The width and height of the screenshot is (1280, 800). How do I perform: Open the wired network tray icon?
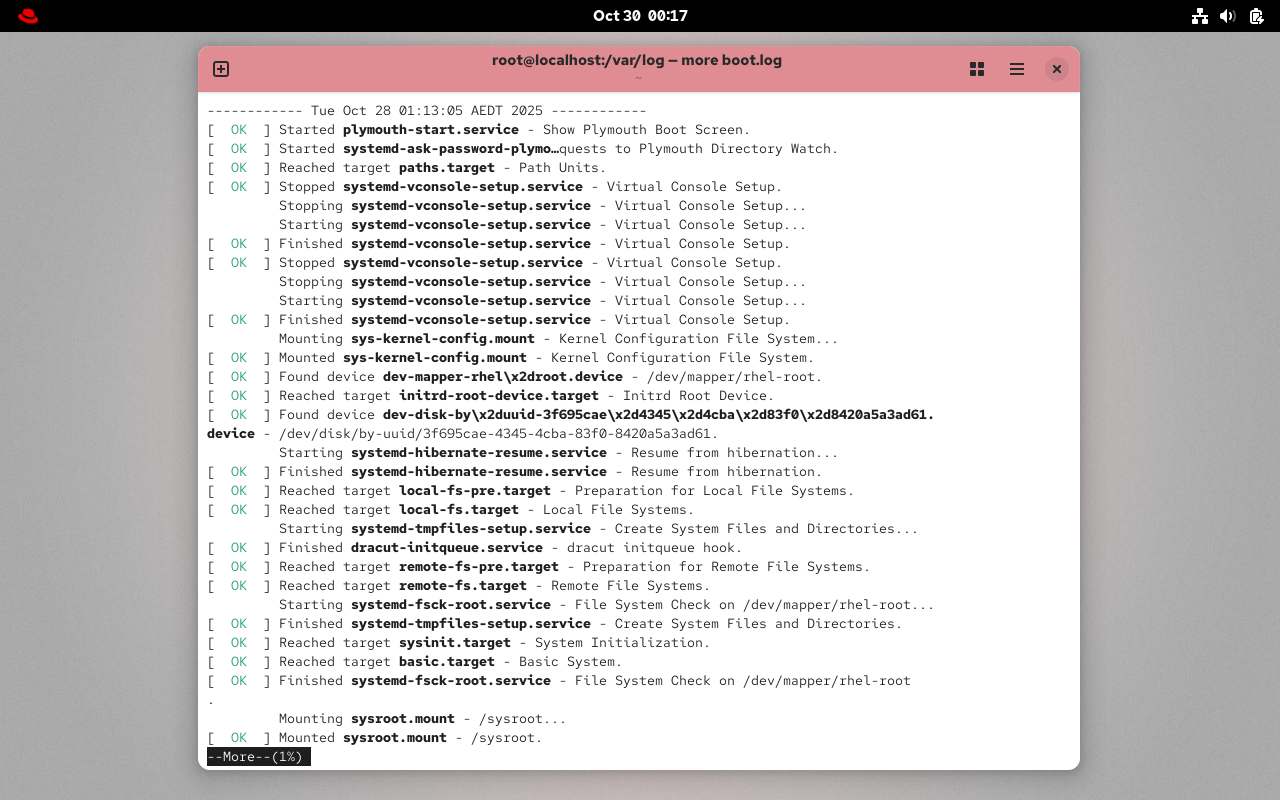[1200, 16]
